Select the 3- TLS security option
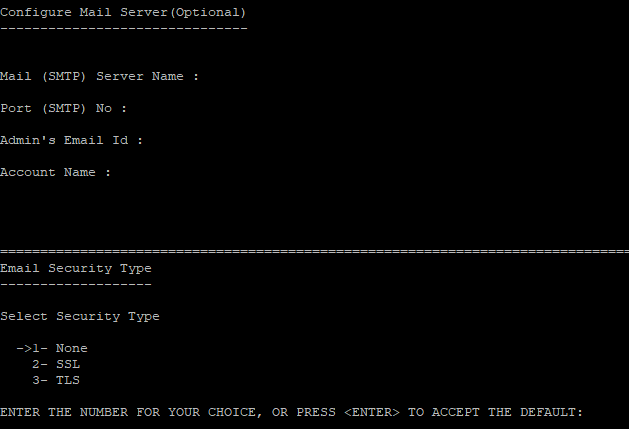The width and height of the screenshot is (629, 429). [x=56, y=380]
